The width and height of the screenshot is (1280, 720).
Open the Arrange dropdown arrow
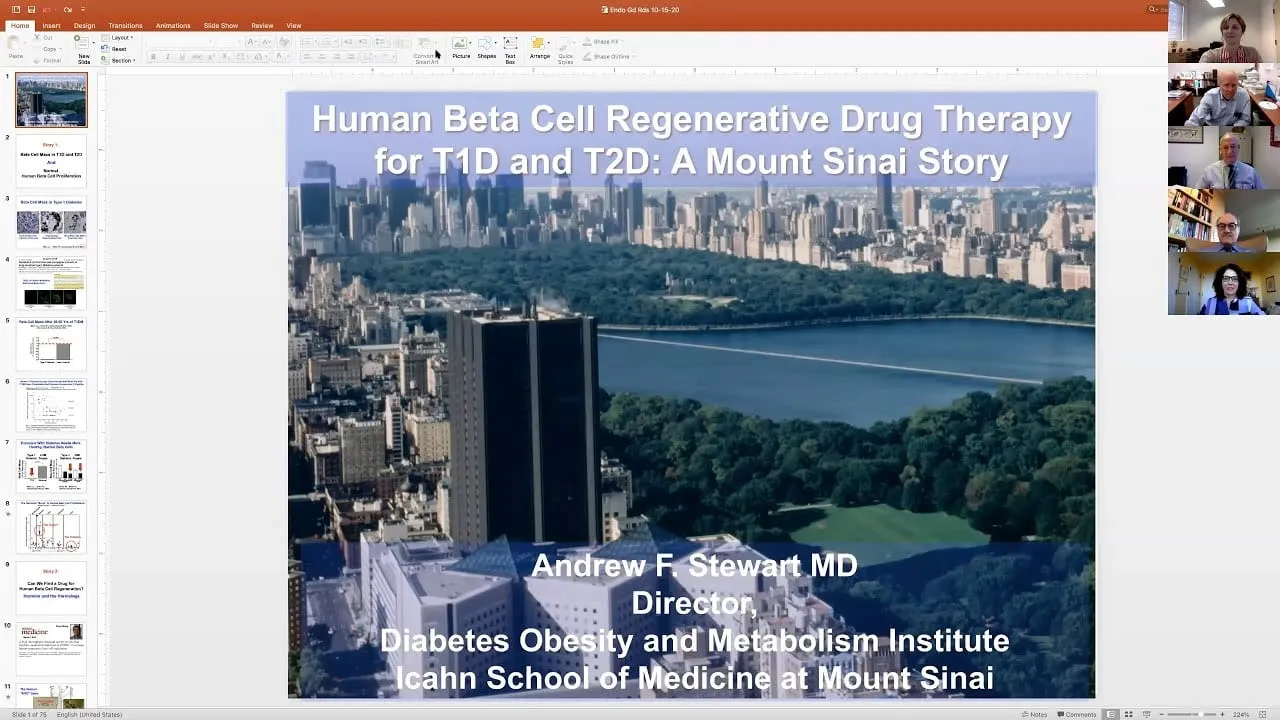pyautogui.click(x=549, y=43)
